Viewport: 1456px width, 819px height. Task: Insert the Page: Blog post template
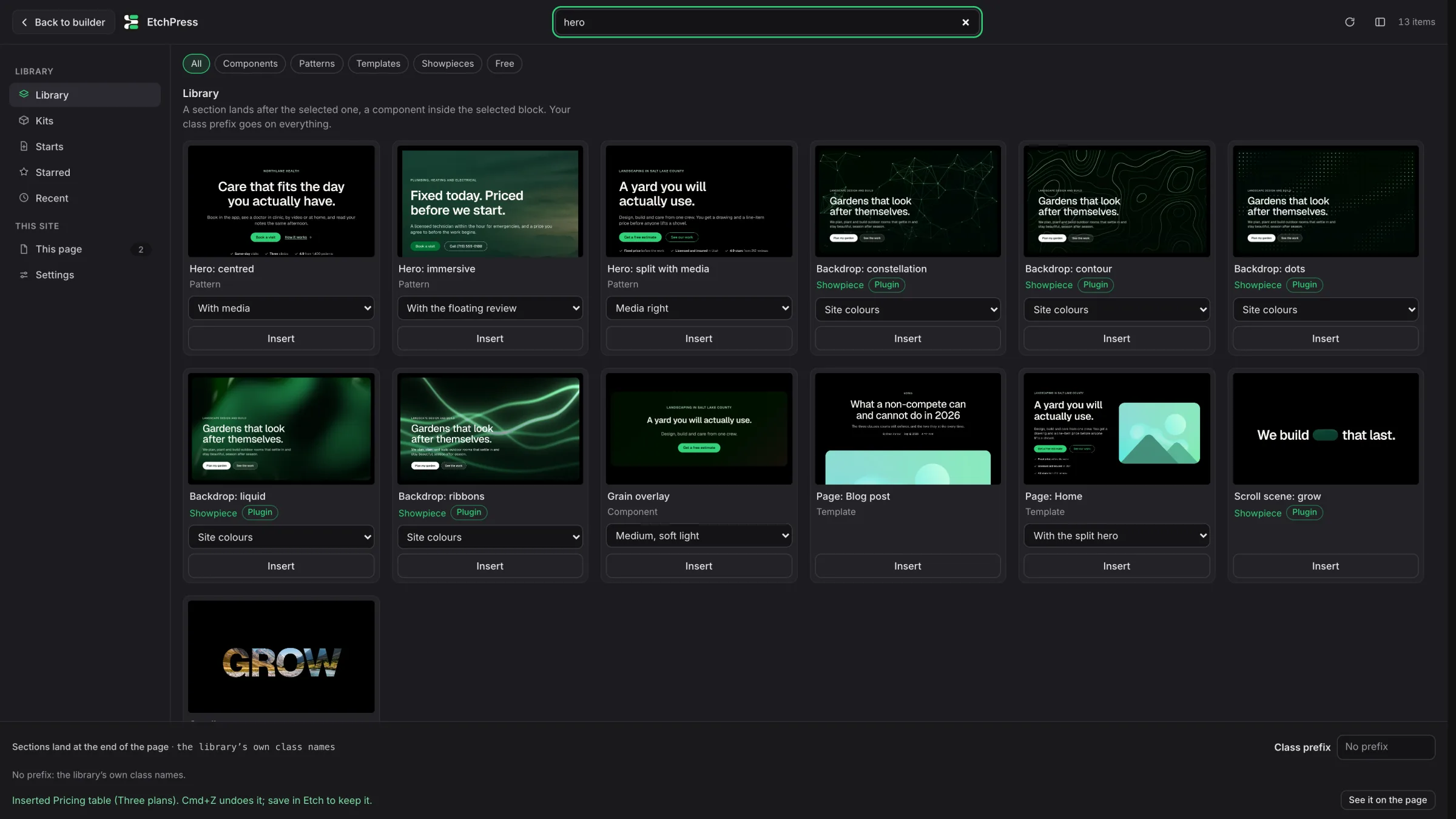tap(908, 566)
